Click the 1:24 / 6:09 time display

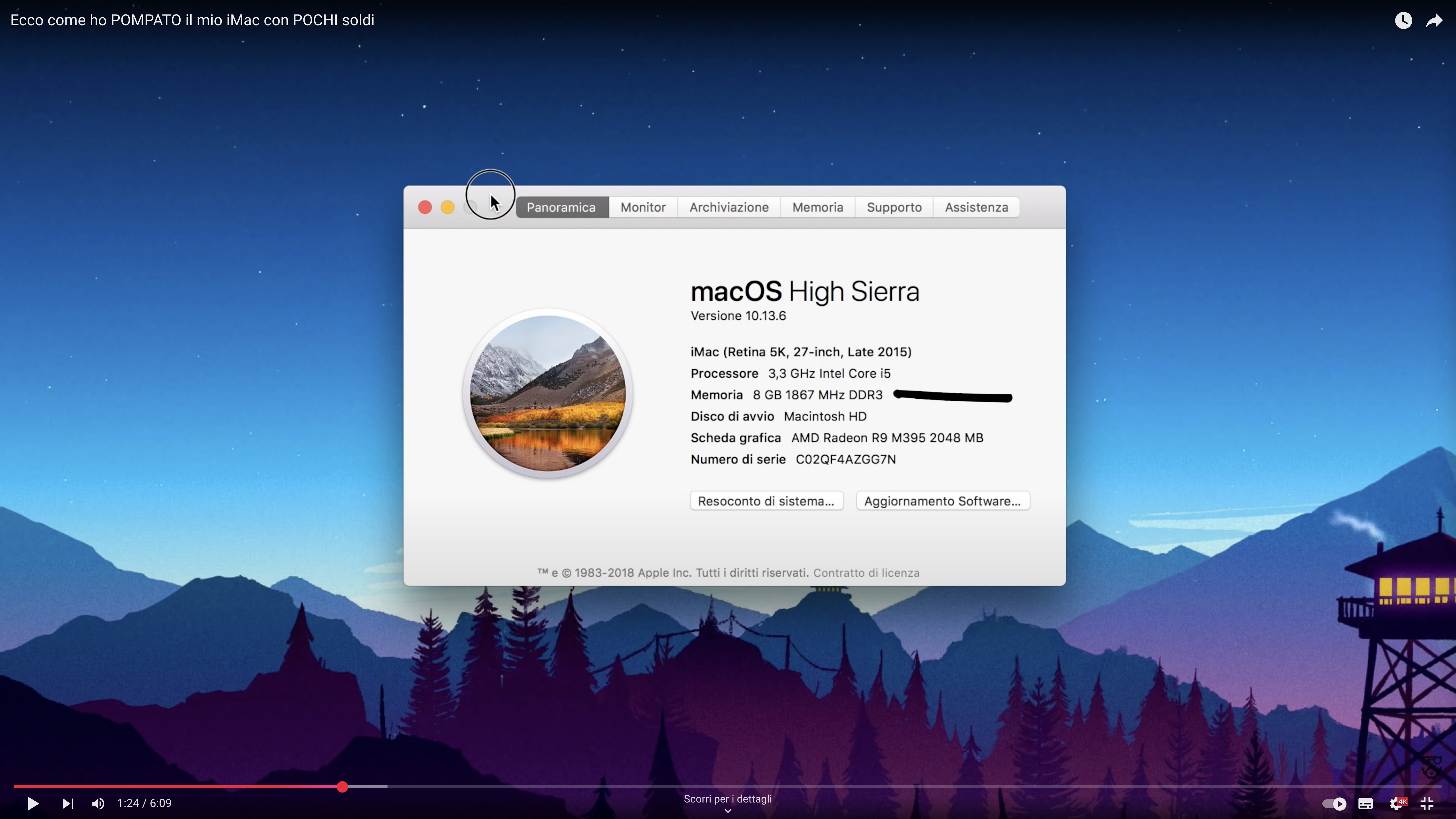tap(144, 803)
